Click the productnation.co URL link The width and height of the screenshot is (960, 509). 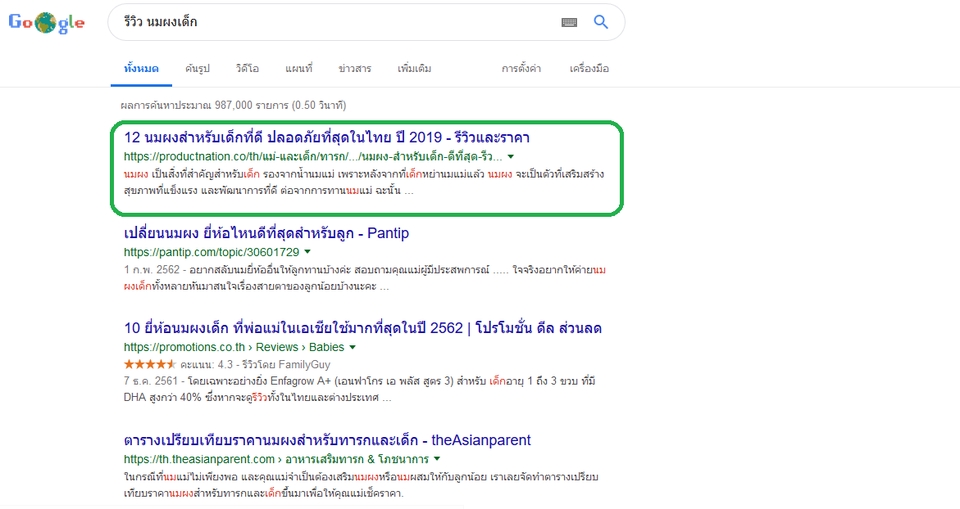(x=313, y=157)
